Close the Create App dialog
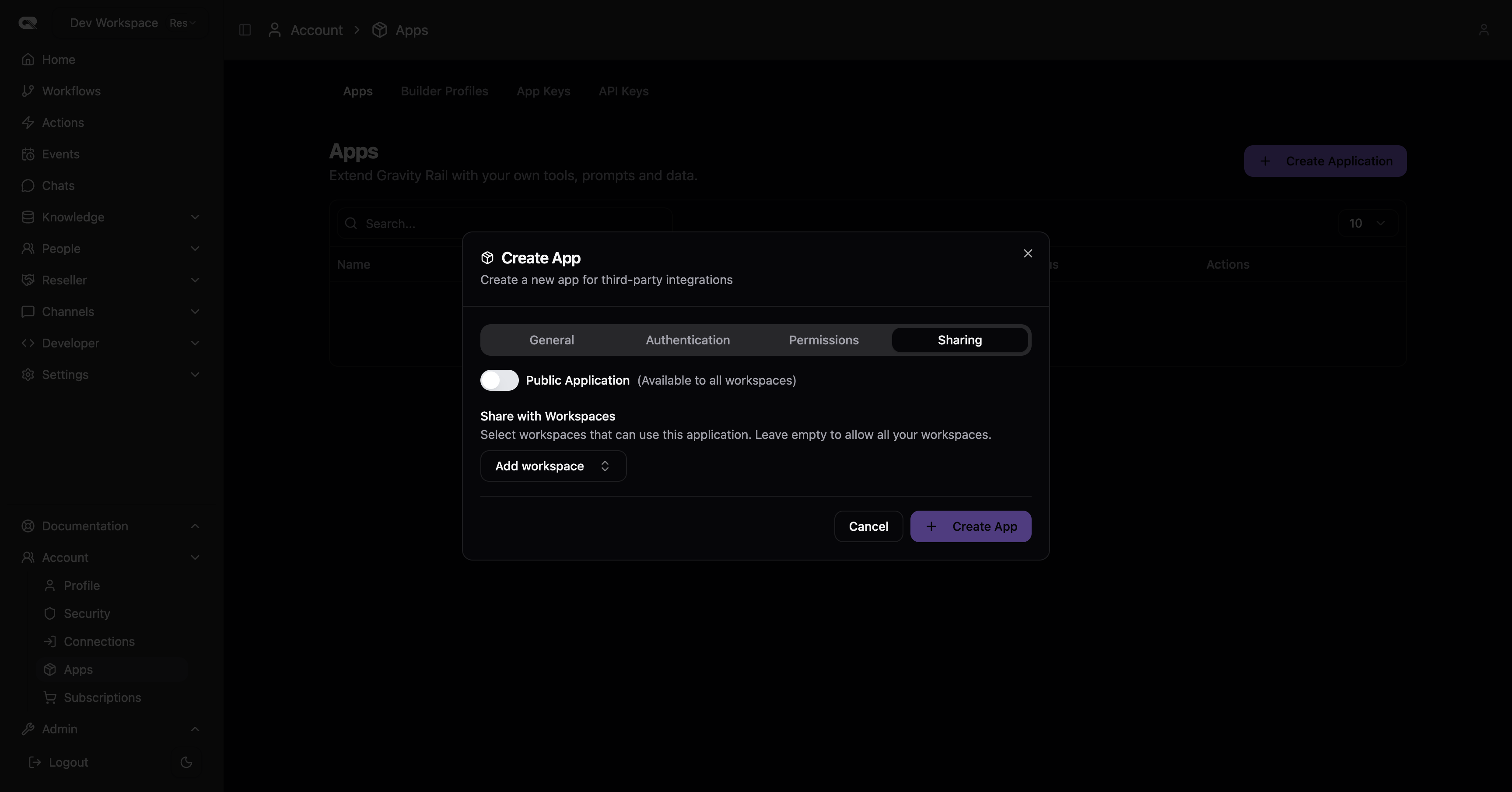The width and height of the screenshot is (1512, 792). point(1028,254)
